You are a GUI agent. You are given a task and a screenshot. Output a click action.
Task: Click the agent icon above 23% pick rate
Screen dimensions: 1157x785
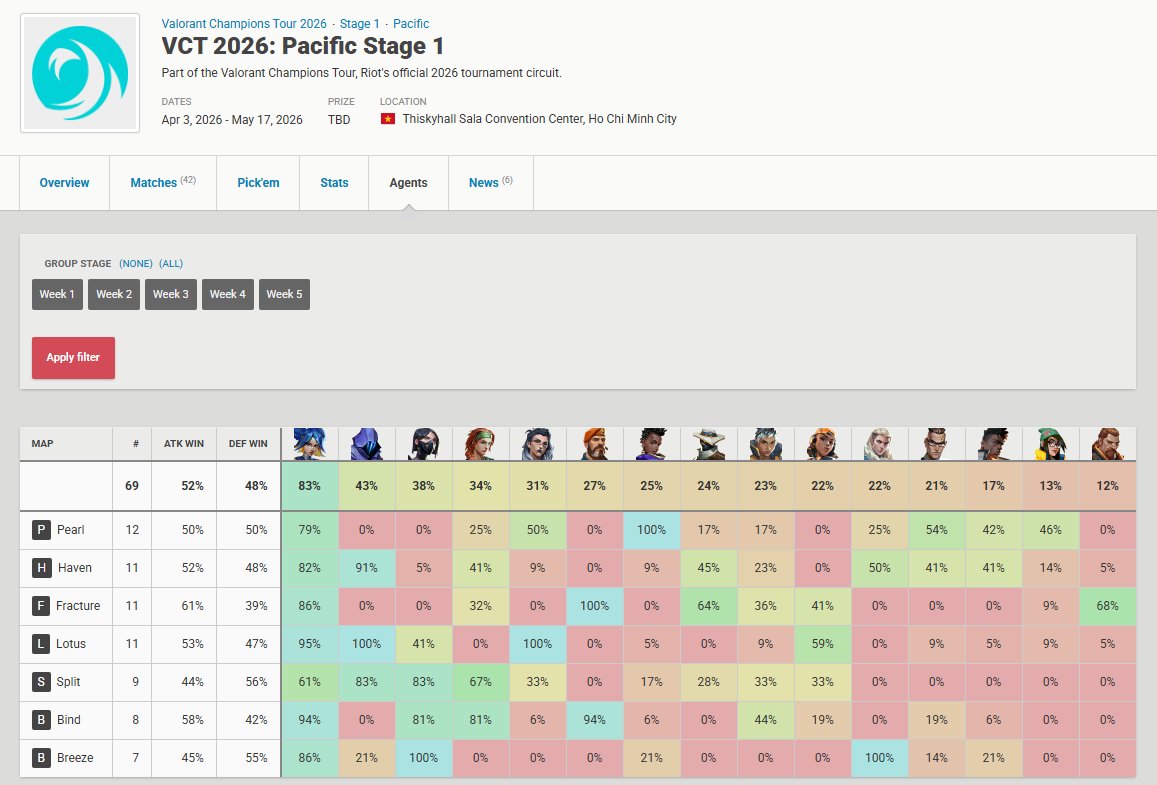[x=765, y=443]
